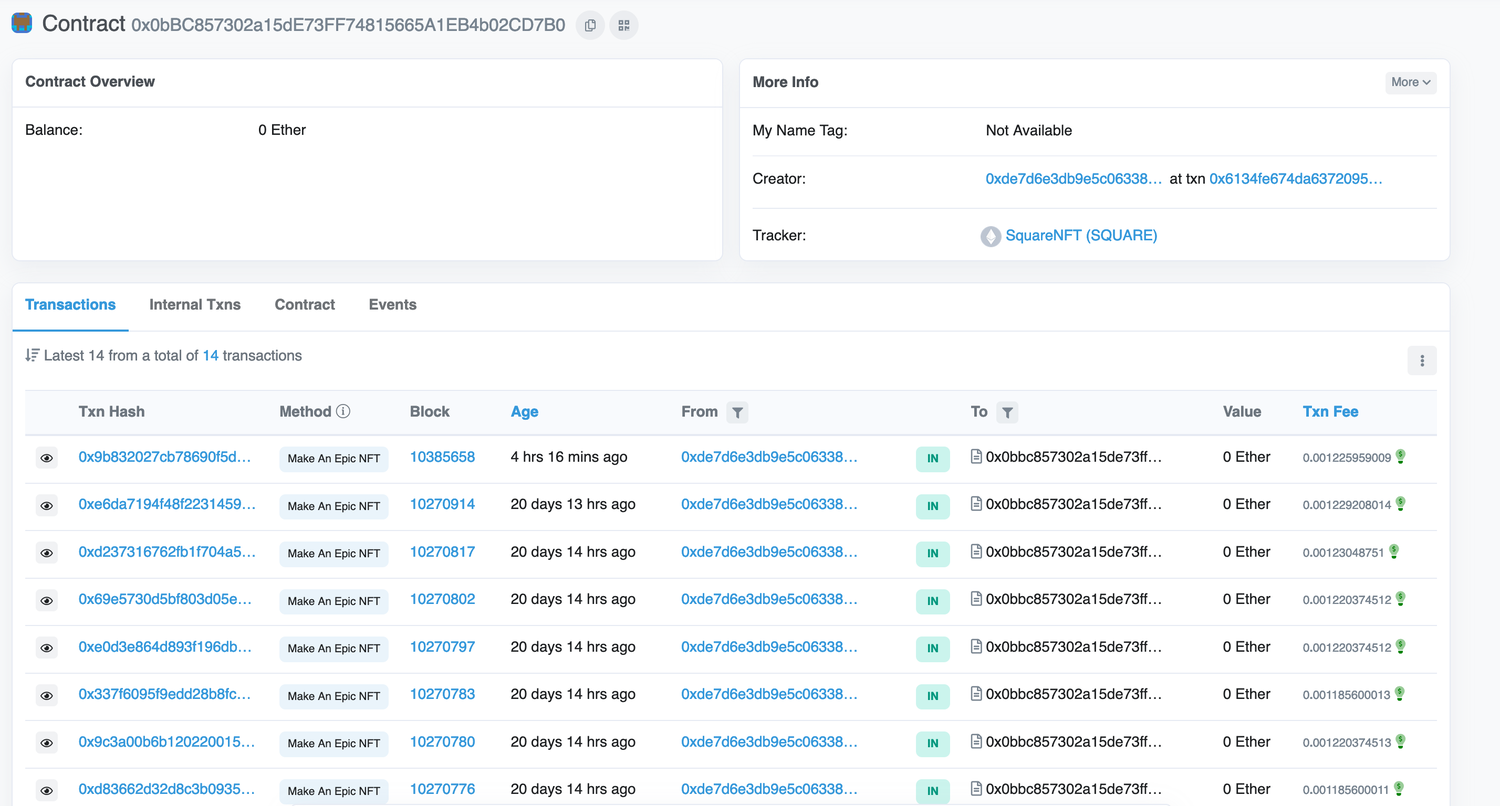
Task: Click gas lightbulb icon for fee 0.001185600013
Action: coord(1400,693)
